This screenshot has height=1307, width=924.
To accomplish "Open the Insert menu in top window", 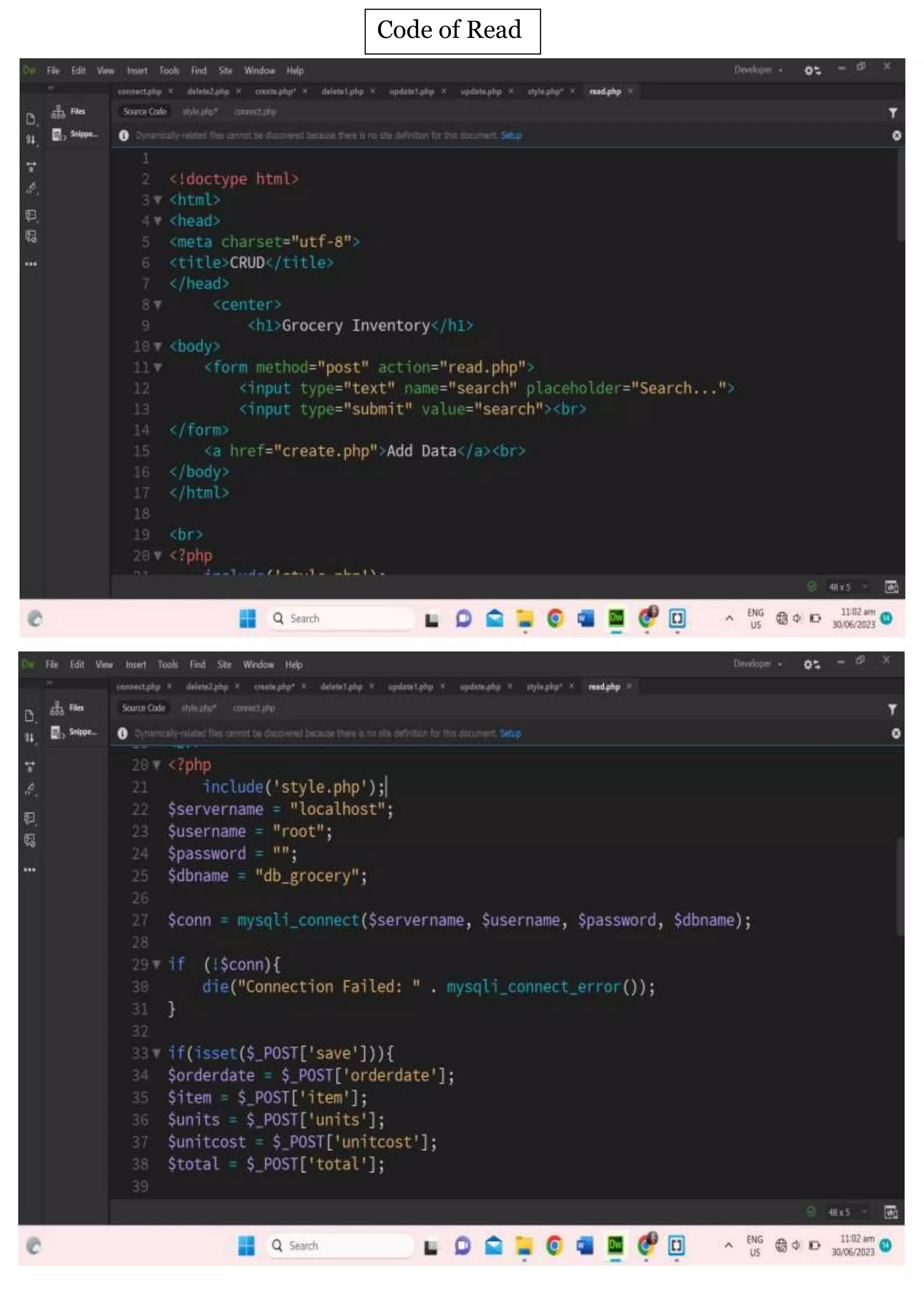I will pos(137,70).
